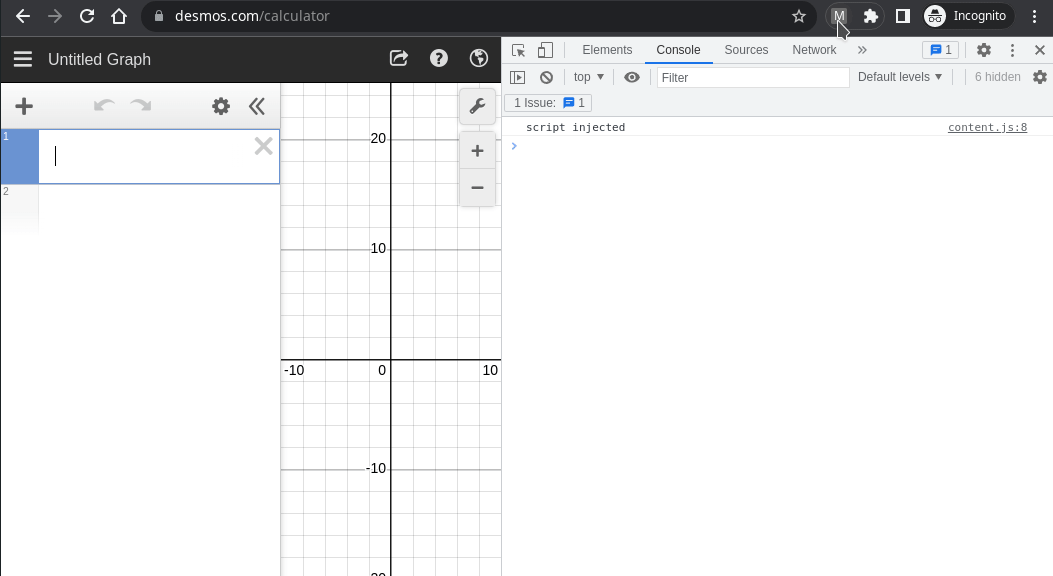Open graph settings wrench
1053x576 pixels.
[477, 106]
